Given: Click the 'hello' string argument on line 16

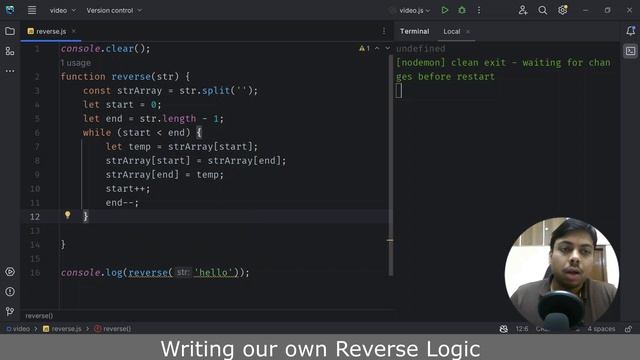Looking at the screenshot, I should click(215, 273).
